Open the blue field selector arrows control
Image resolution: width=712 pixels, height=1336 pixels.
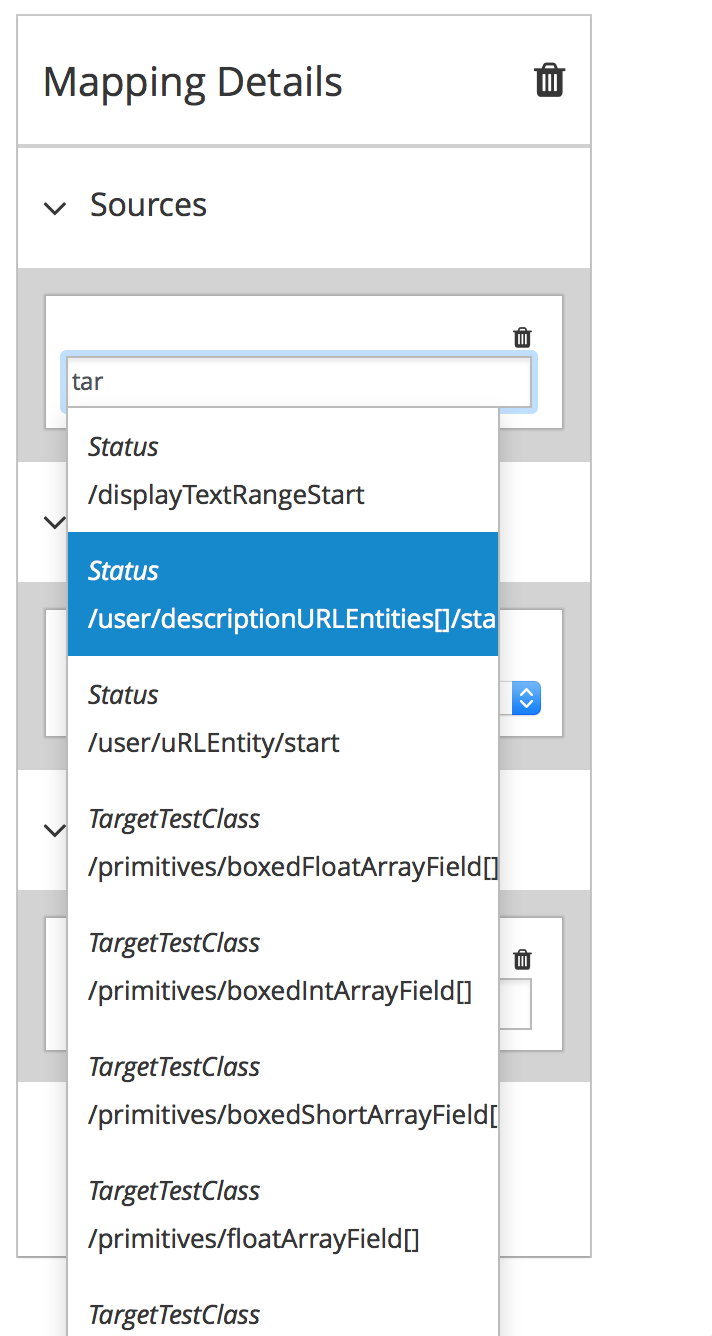[525, 698]
